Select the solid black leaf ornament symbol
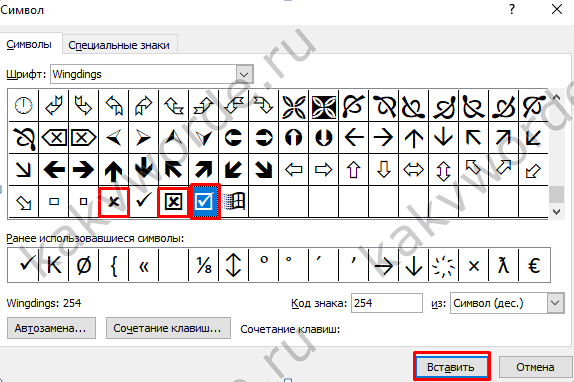Viewport: 574px width, 382px height. (x=324, y=106)
